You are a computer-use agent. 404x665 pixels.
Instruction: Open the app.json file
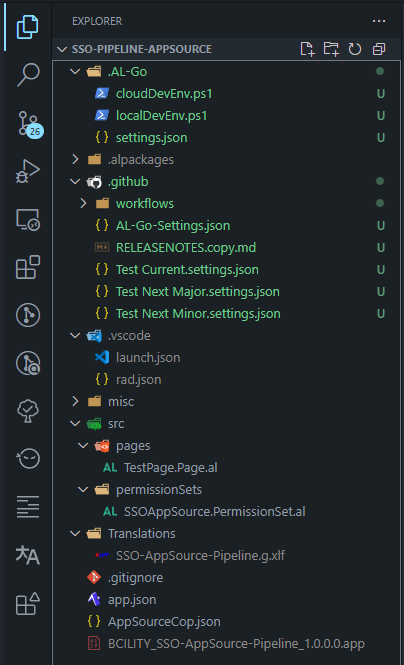pyautogui.click(x=132, y=600)
